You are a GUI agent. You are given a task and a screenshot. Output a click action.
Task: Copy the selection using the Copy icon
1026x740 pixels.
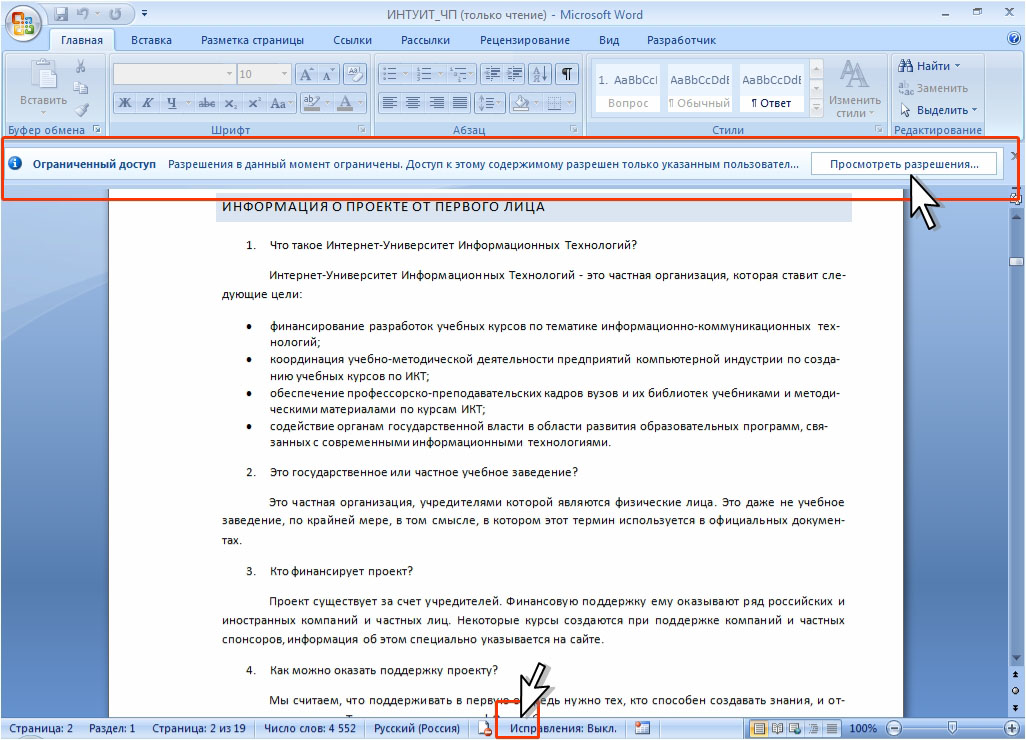tap(80, 88)
